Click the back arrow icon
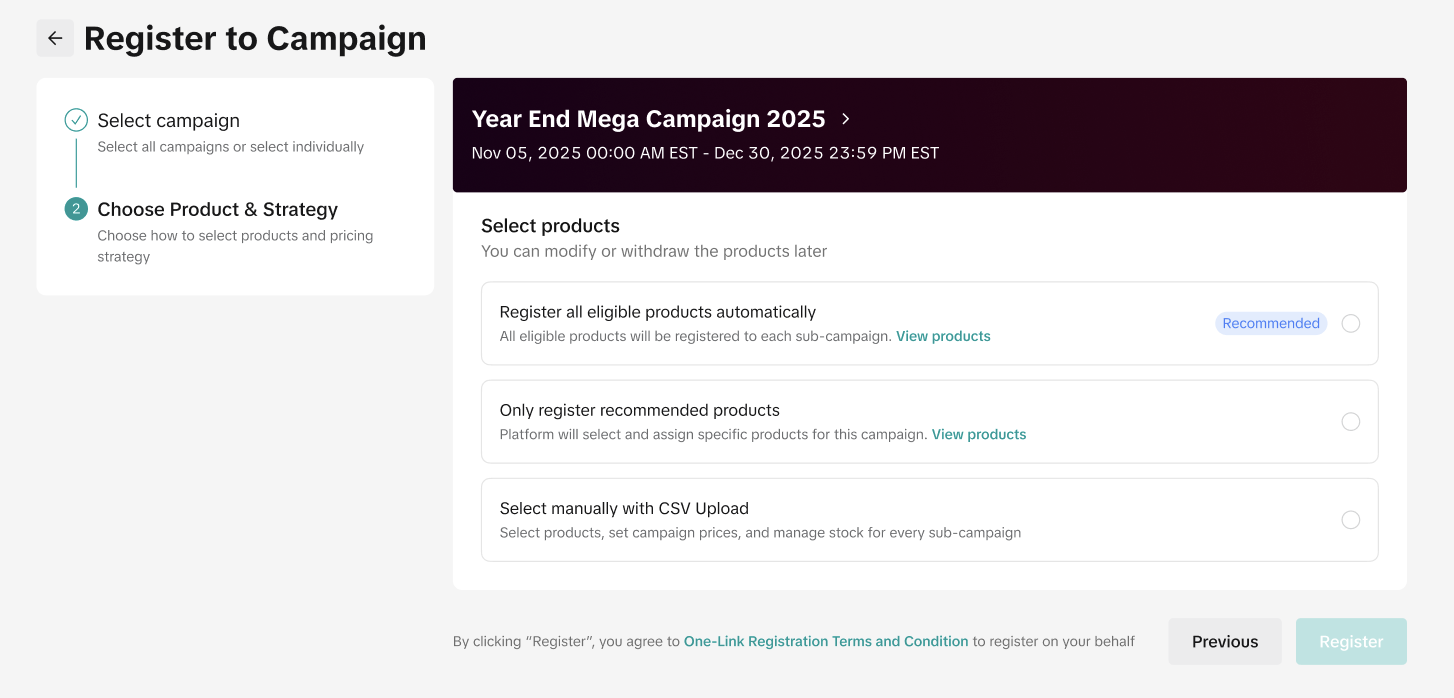Screen dimensions: 1454x698 [x=55, y=38]
